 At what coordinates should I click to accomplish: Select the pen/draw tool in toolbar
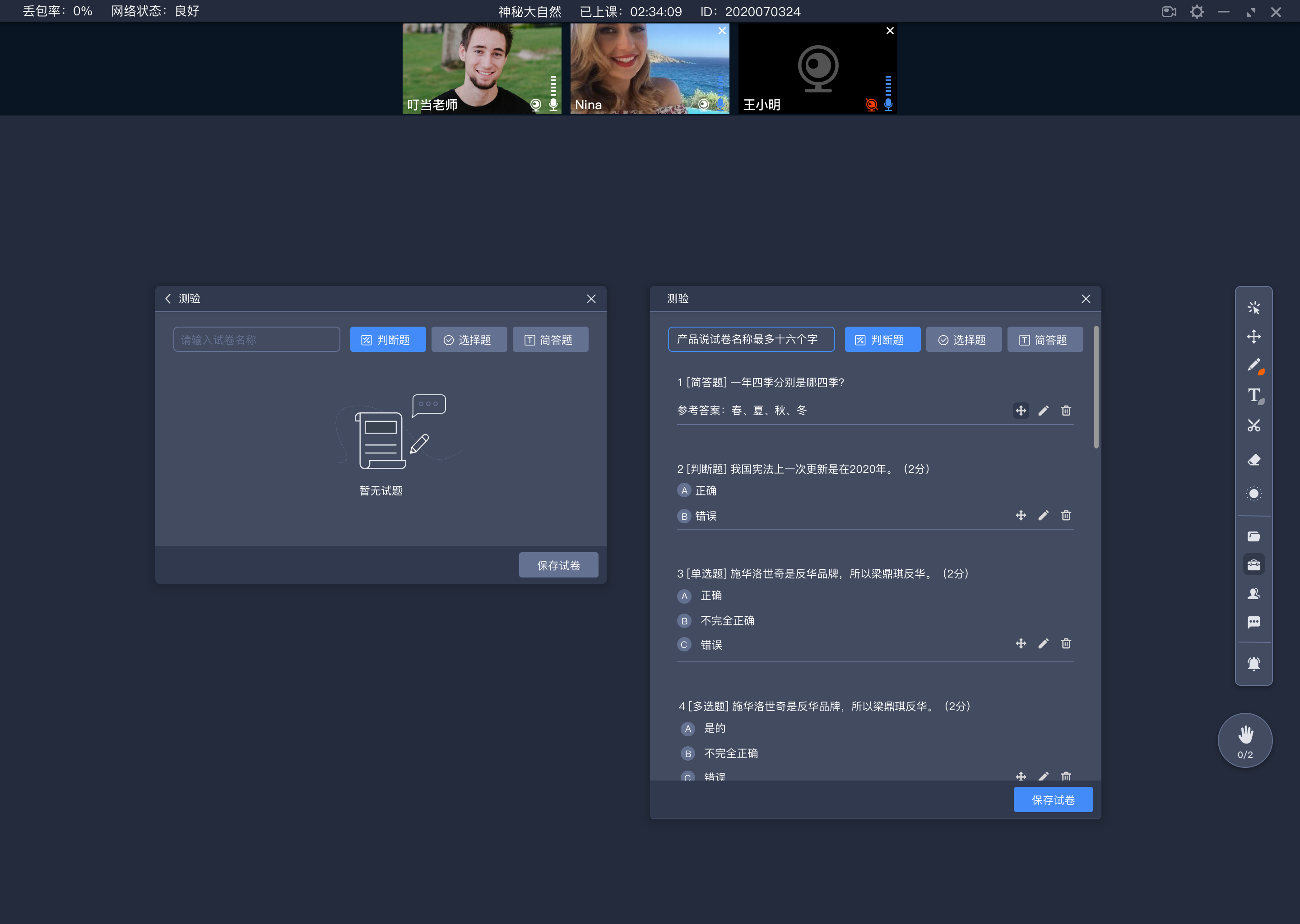pyautogui.click(x=1254, y=366)
